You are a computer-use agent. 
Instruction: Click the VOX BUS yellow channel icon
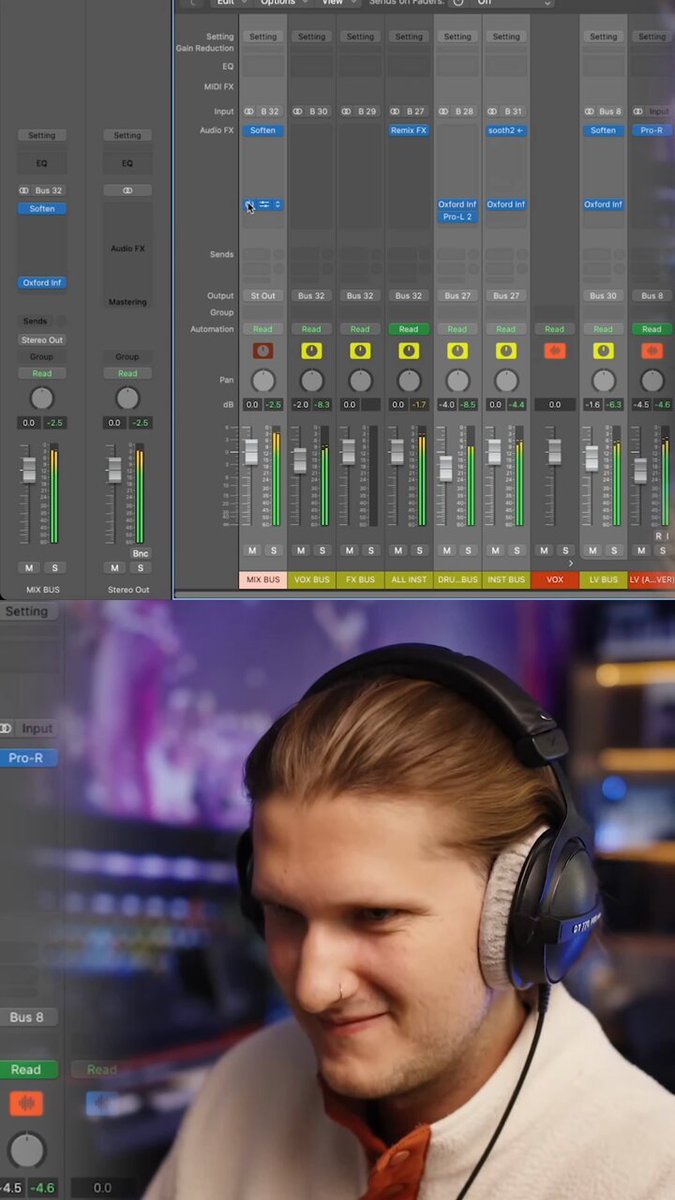(x=312, y=351)
